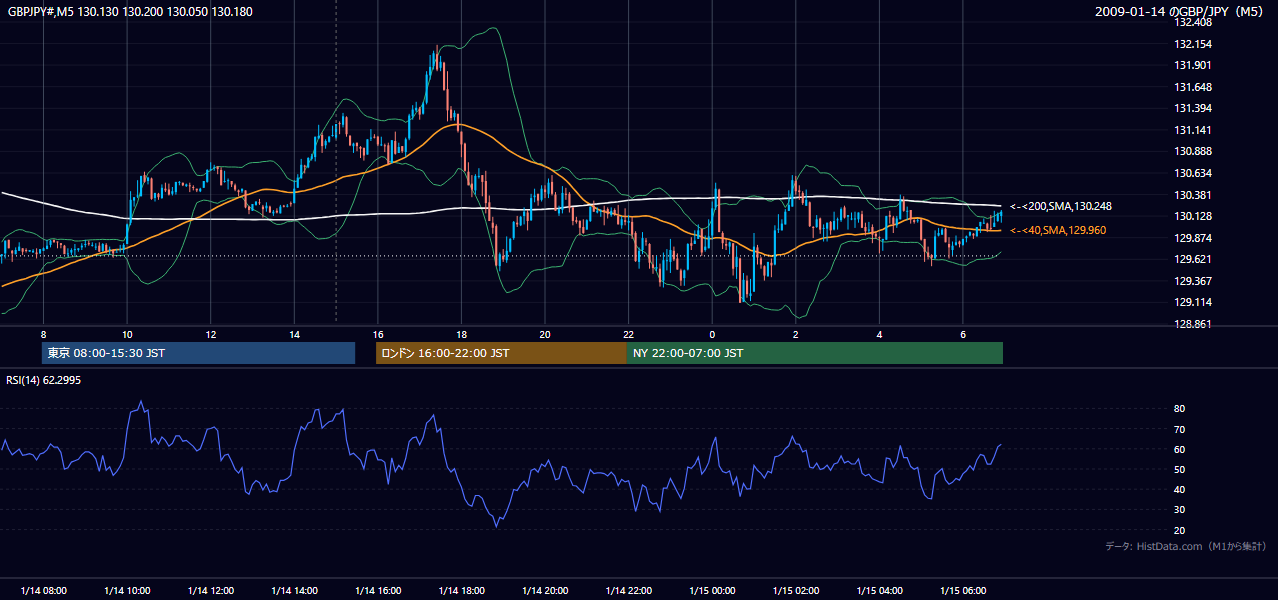Click price axis value 130.888
This screenshot has width=1278, height=600.
[x=1195, y=151]
